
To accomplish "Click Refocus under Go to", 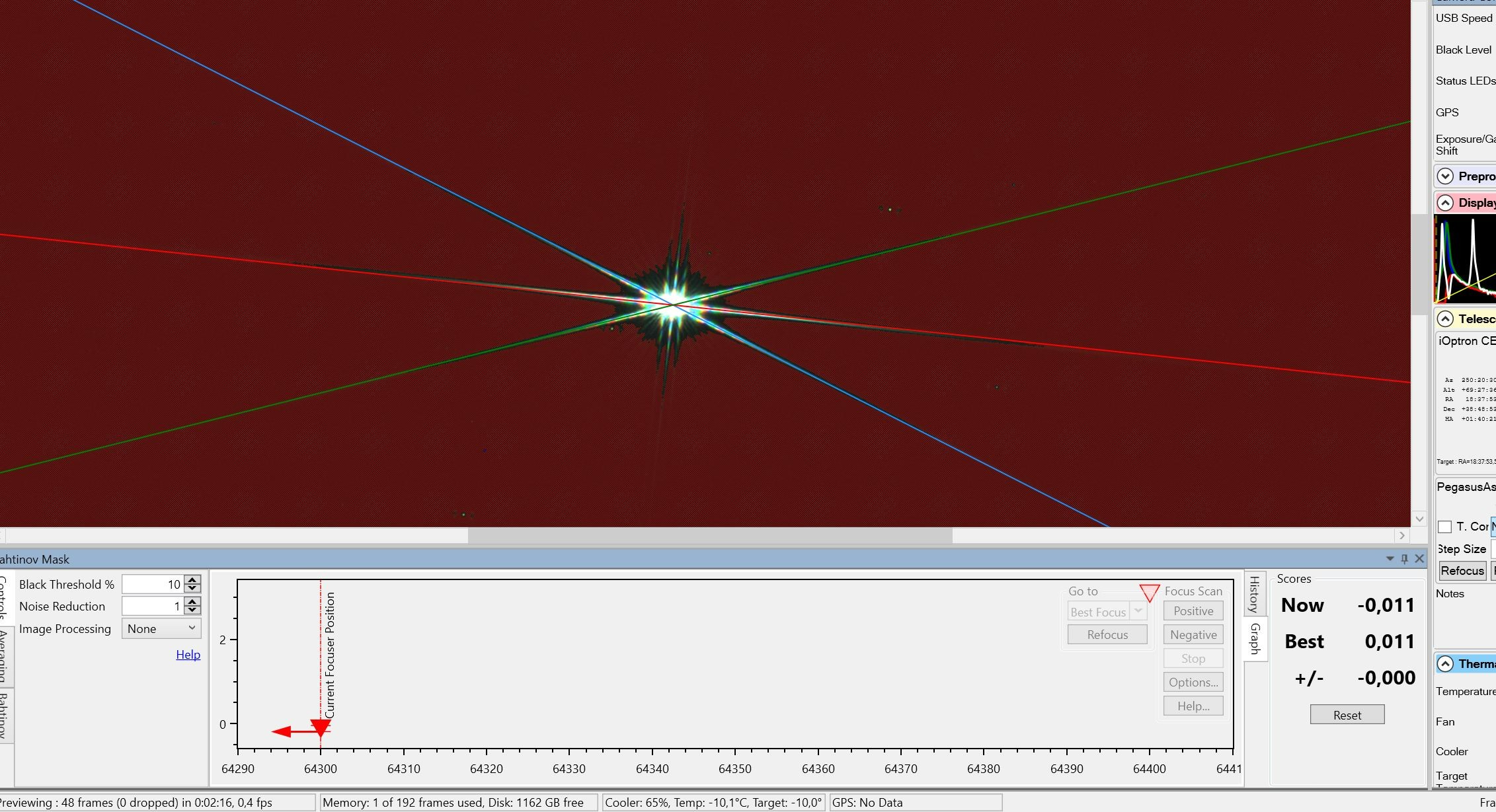I will (x=1107, y=635).
